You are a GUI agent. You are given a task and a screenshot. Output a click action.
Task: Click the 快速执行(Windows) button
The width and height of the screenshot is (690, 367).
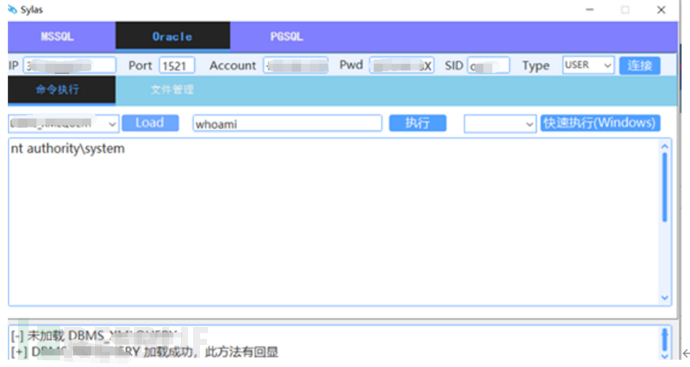point(600,123)
